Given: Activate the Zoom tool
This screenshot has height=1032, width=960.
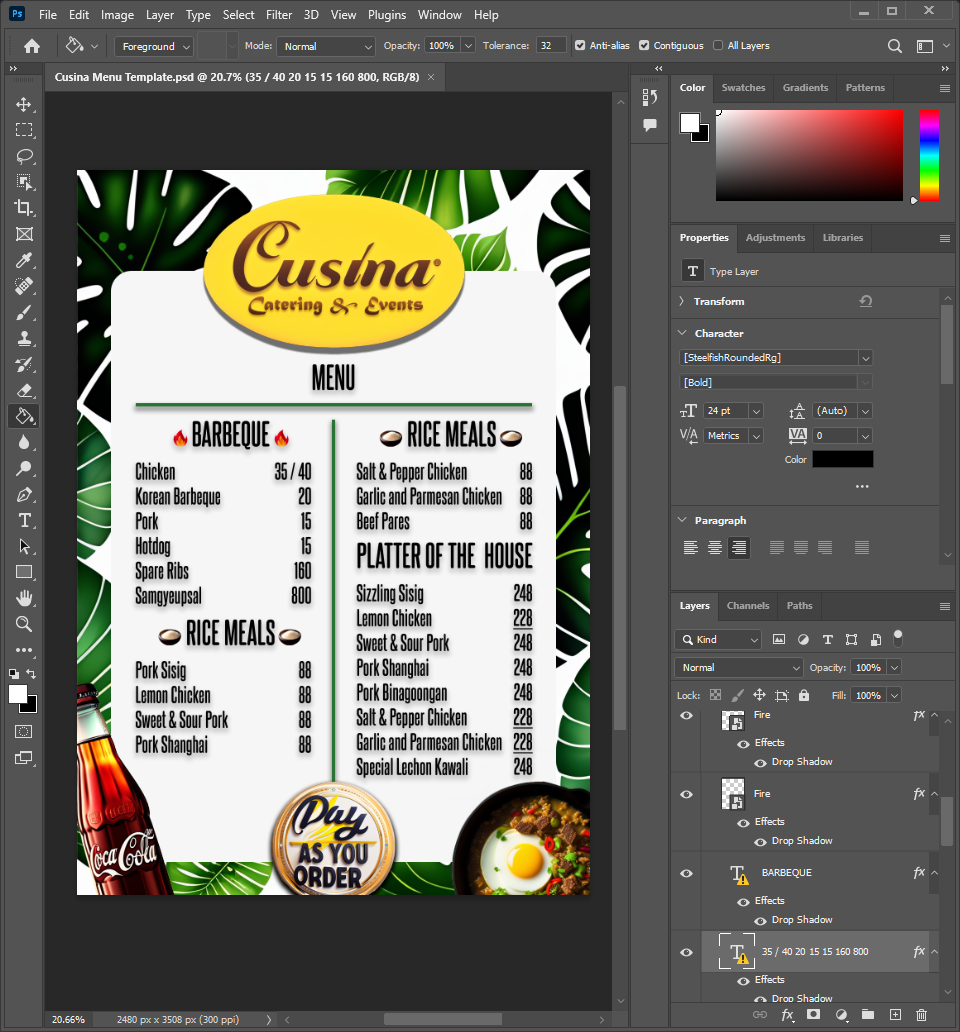Looking at the screenshot, I should [x=24, y=624].
